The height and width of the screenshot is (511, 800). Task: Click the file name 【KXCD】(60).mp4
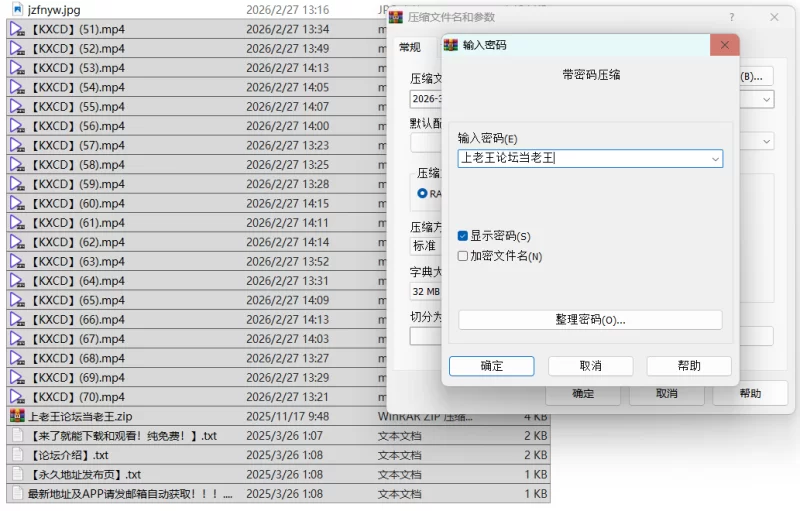pos(77,204)
